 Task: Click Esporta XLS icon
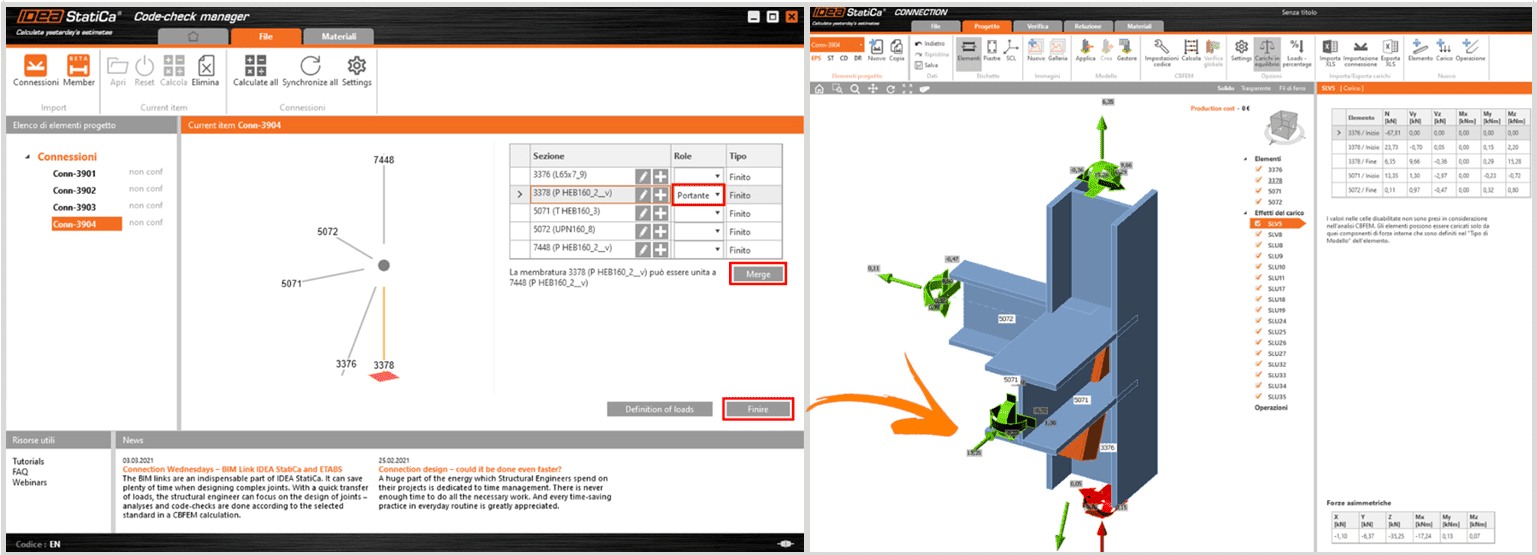click(1391, 46)
